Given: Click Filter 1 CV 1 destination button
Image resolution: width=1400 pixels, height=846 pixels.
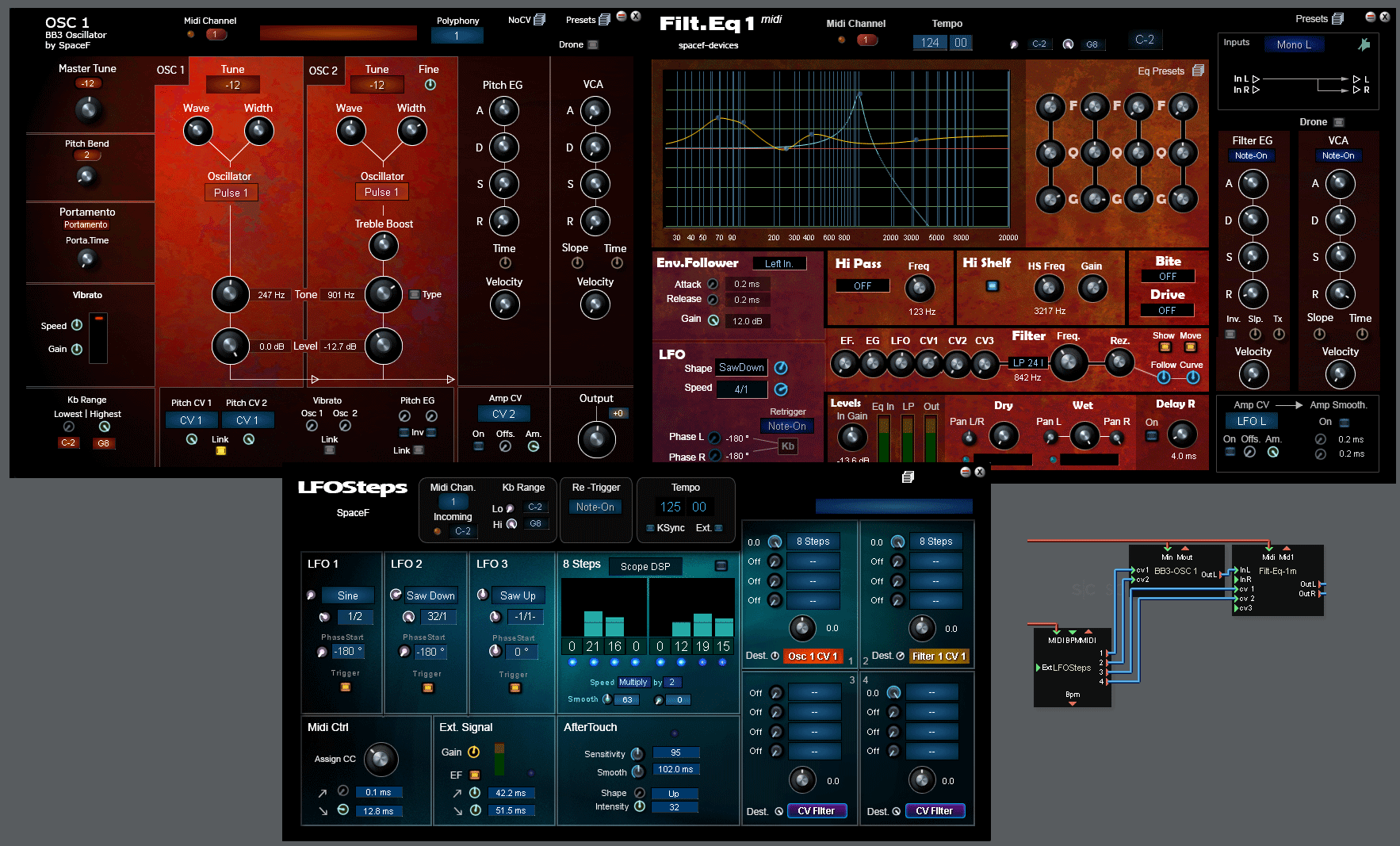Looking at the screenshot, I should click(x=939, y=656).
